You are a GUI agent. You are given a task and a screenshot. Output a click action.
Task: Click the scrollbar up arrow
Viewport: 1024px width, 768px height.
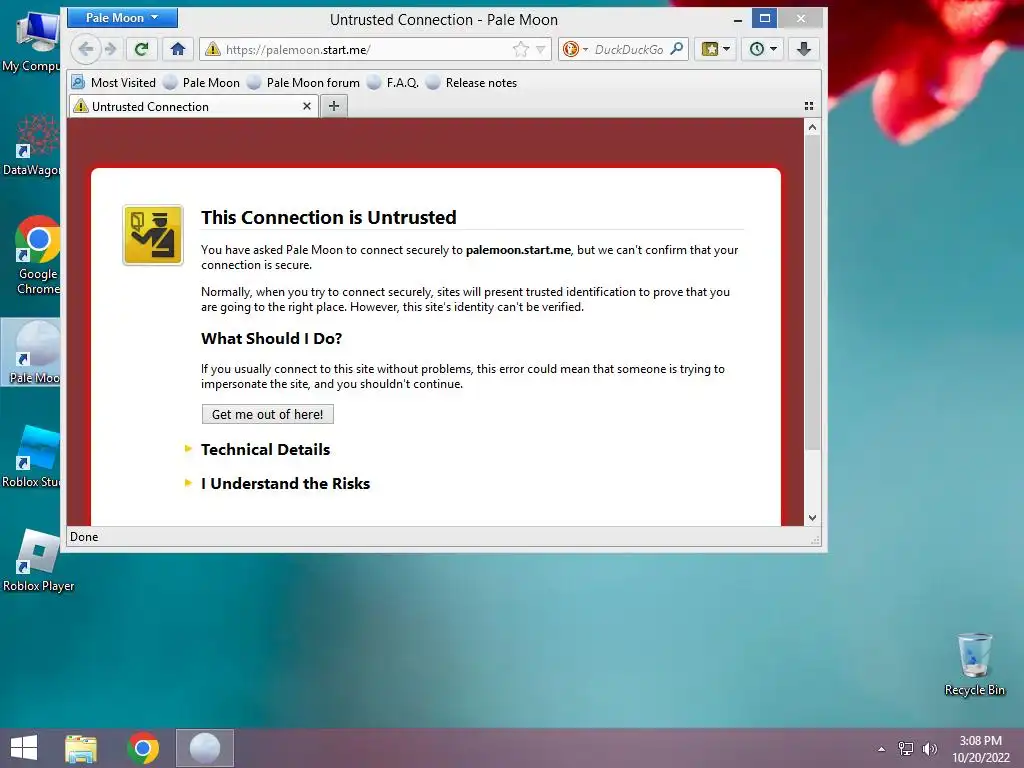pos(812,127)
